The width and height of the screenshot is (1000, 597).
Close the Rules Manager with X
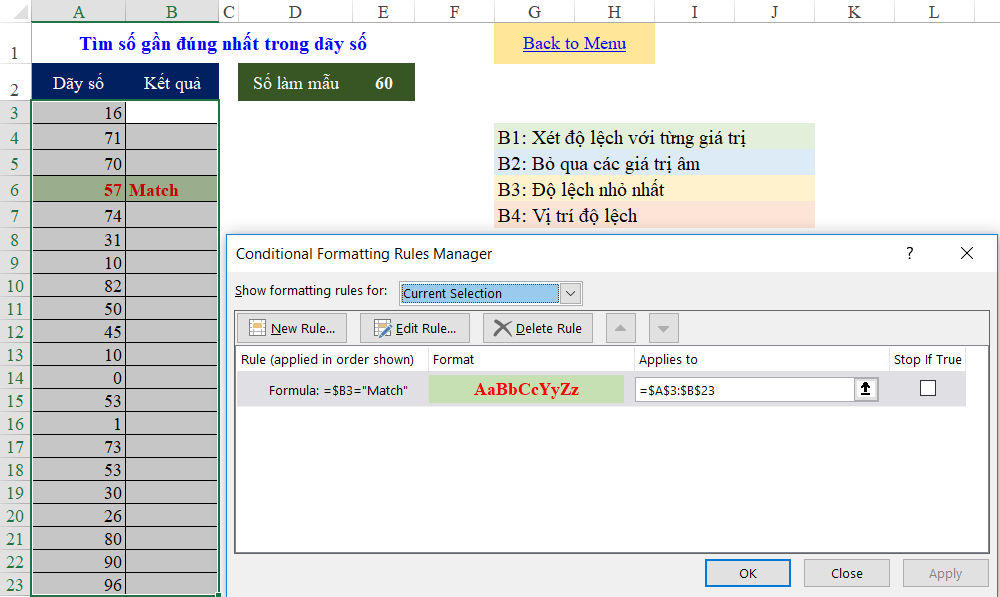[967, 254]
